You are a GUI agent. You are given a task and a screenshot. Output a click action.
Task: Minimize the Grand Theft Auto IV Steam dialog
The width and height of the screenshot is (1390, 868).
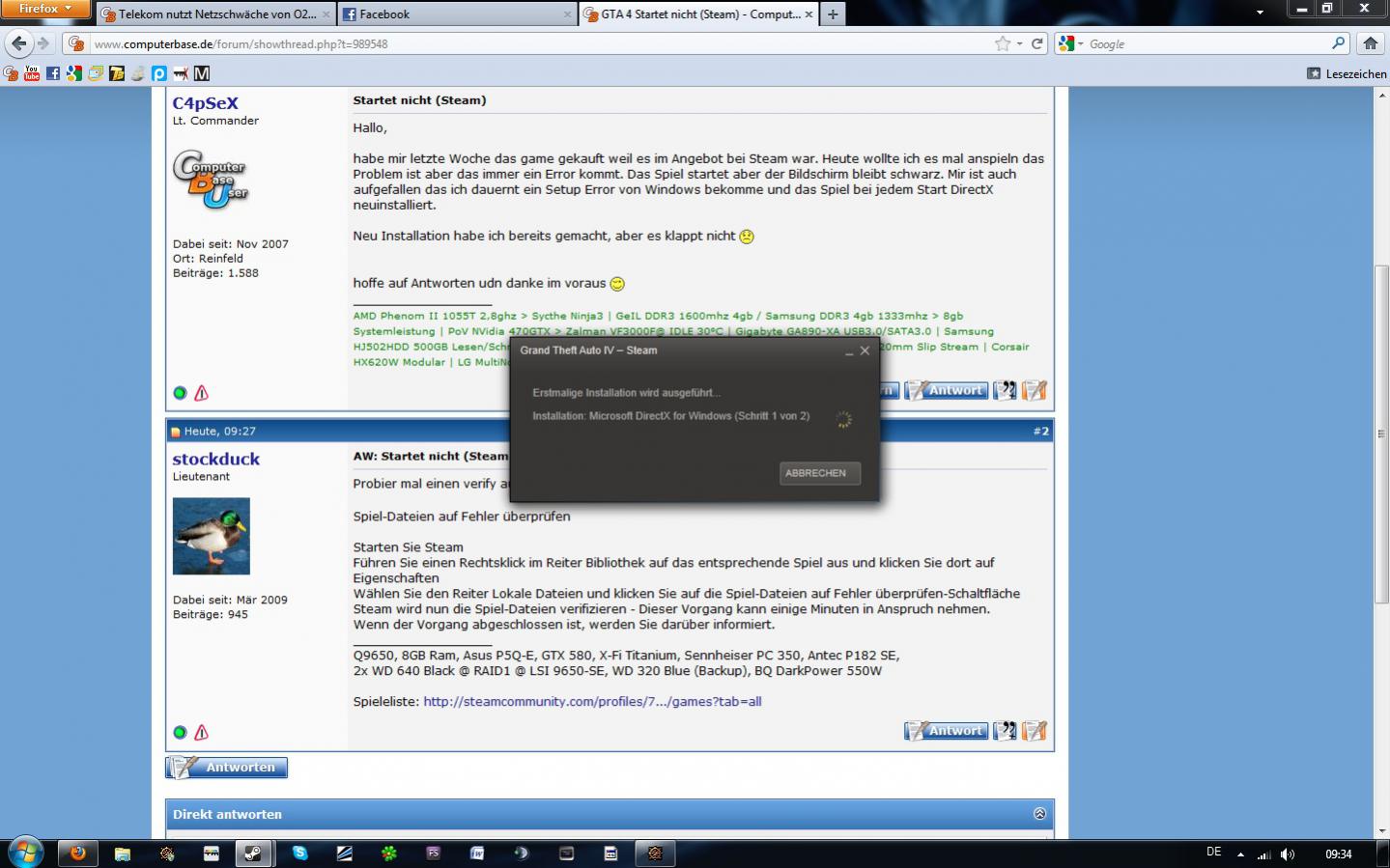click(x=849, y=351)
